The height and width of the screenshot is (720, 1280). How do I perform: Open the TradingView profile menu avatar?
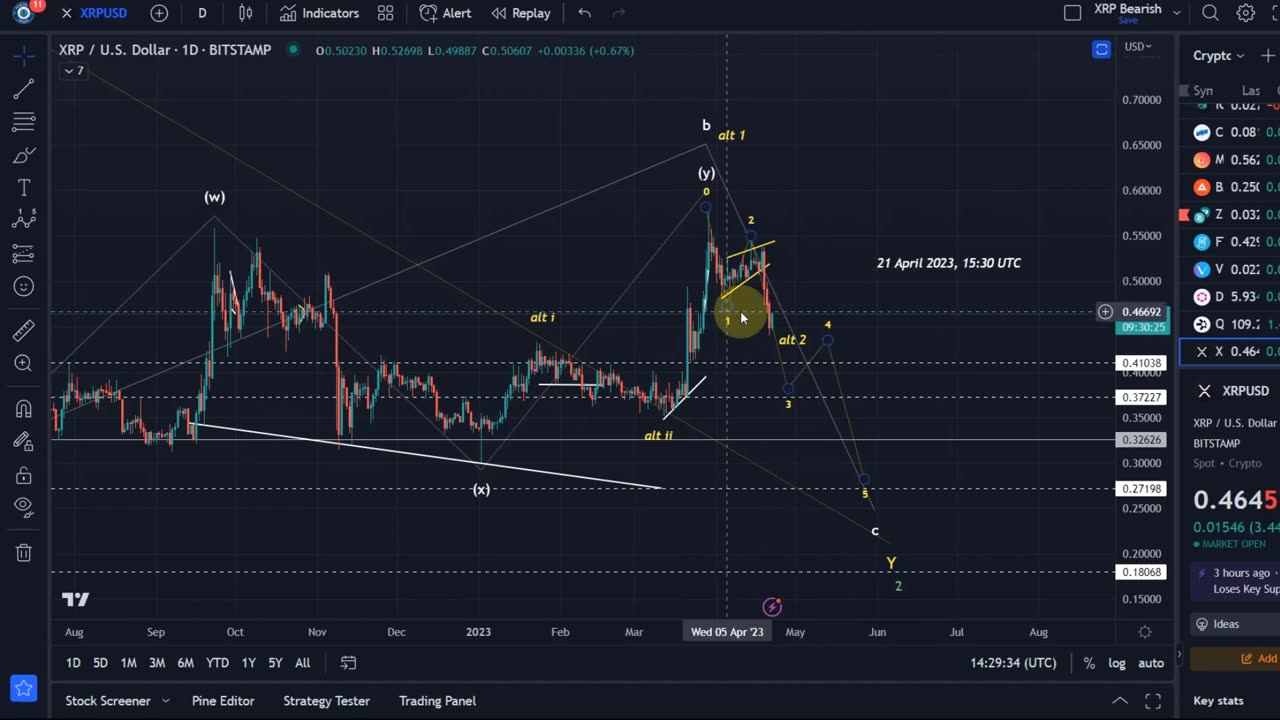pos(23,13)
